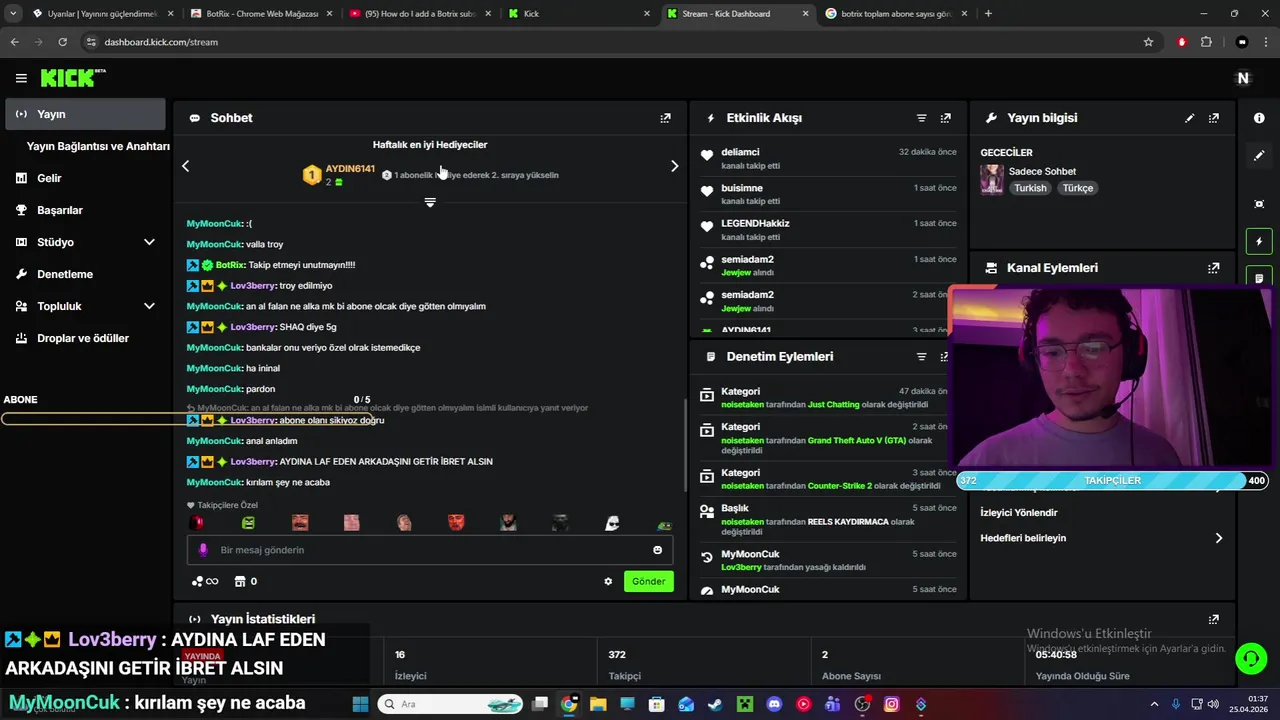Open BotRix user in chat

click(230, 265)
